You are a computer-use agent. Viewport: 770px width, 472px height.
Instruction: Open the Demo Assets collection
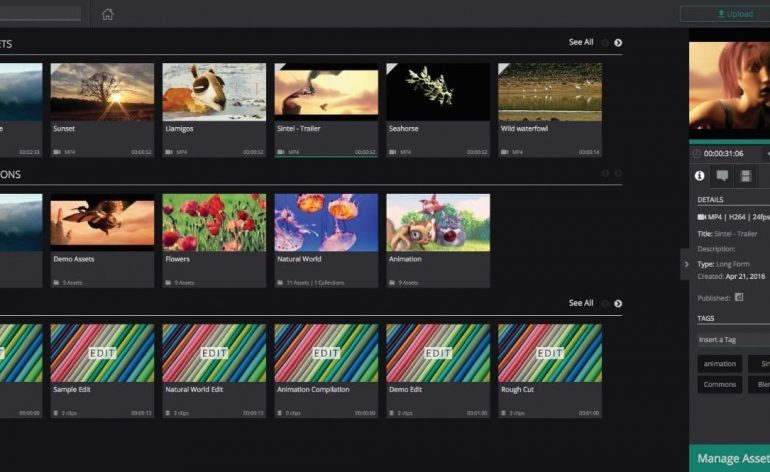(x=102, y=222)
